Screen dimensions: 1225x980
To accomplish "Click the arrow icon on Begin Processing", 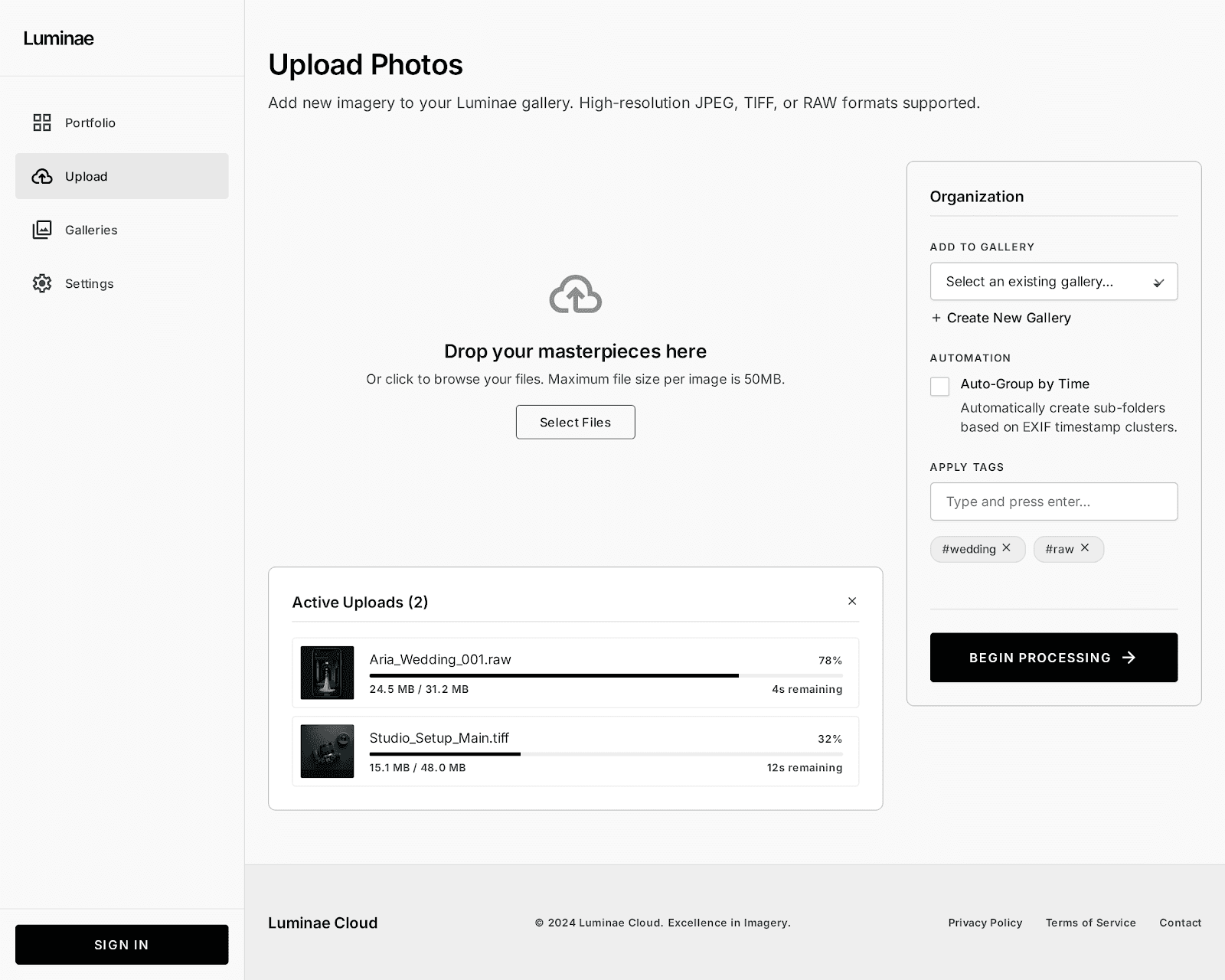I will [1129, 658].
